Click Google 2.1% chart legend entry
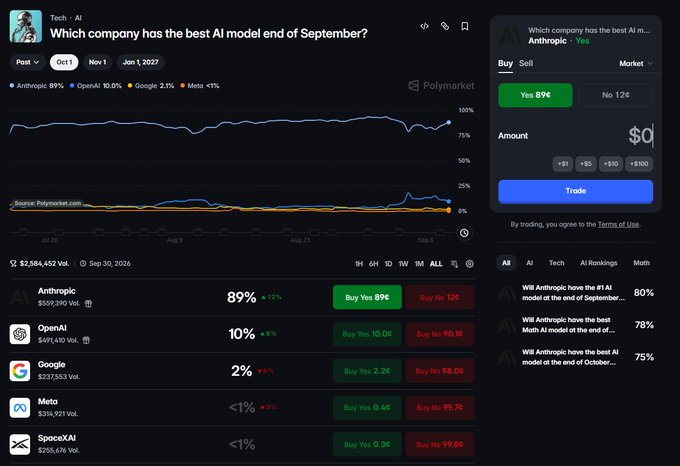 [x=150, y=86]
